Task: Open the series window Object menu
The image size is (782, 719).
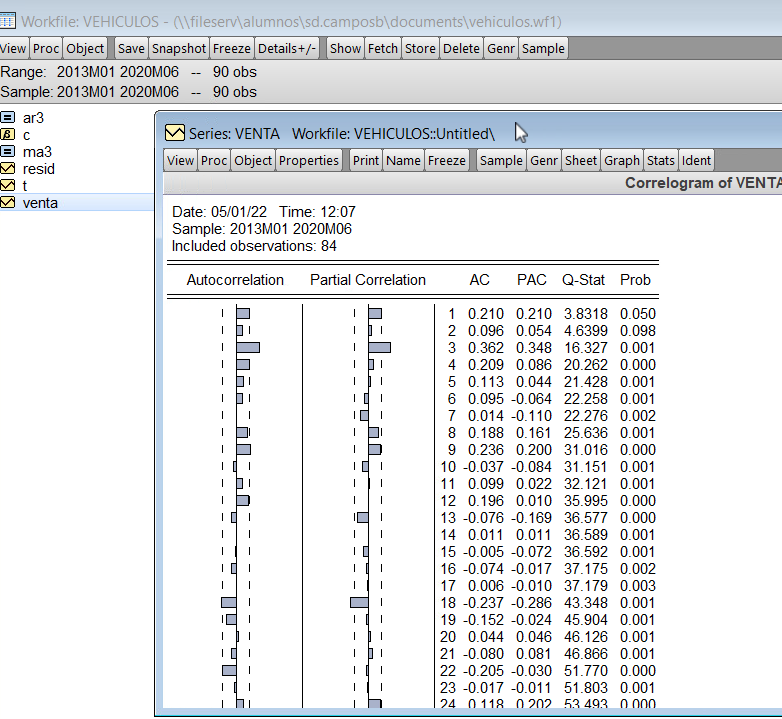Action: pyautogui.click(x=253, y=160)
